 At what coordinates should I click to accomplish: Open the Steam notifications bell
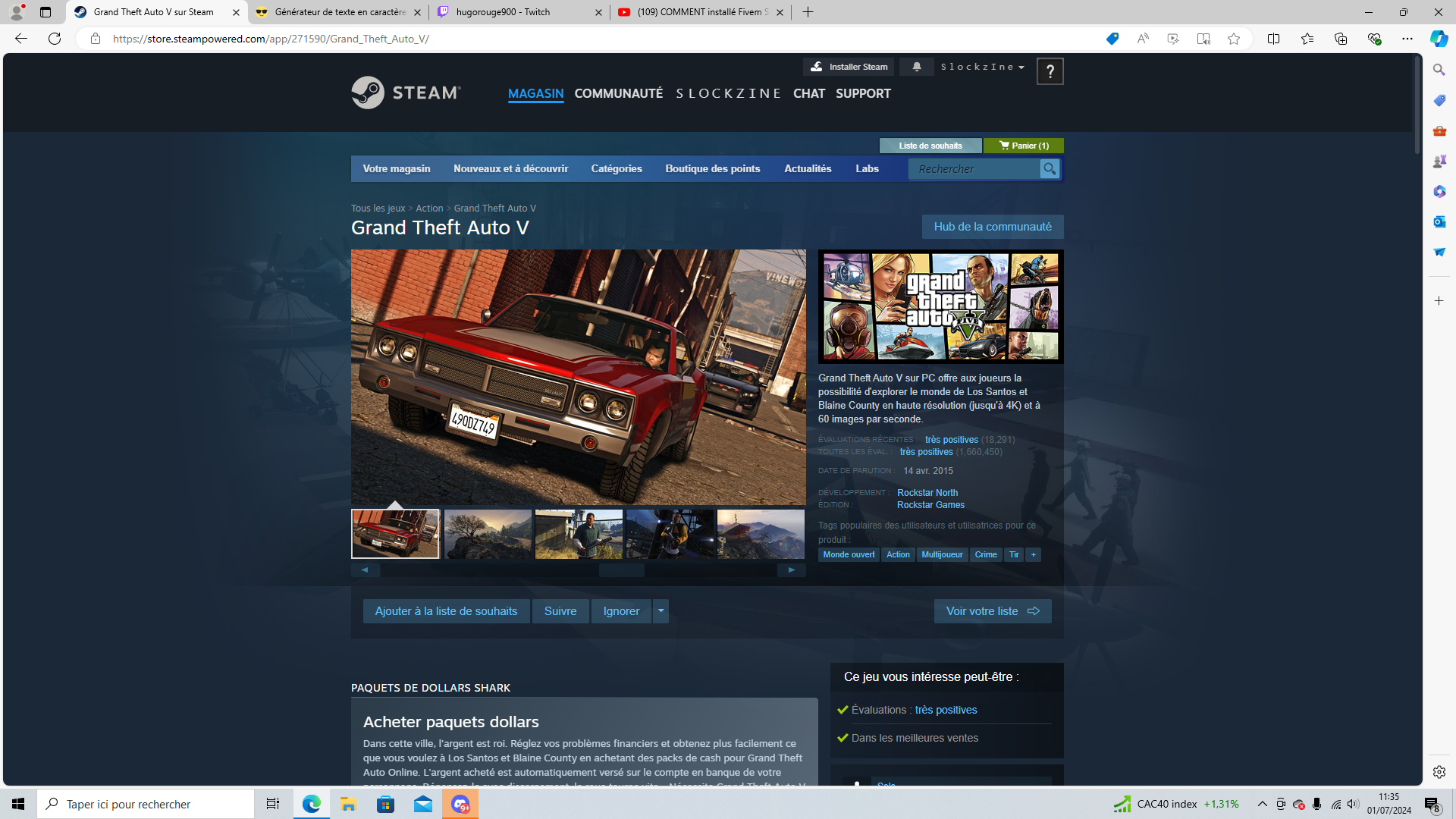click(917, 67)
